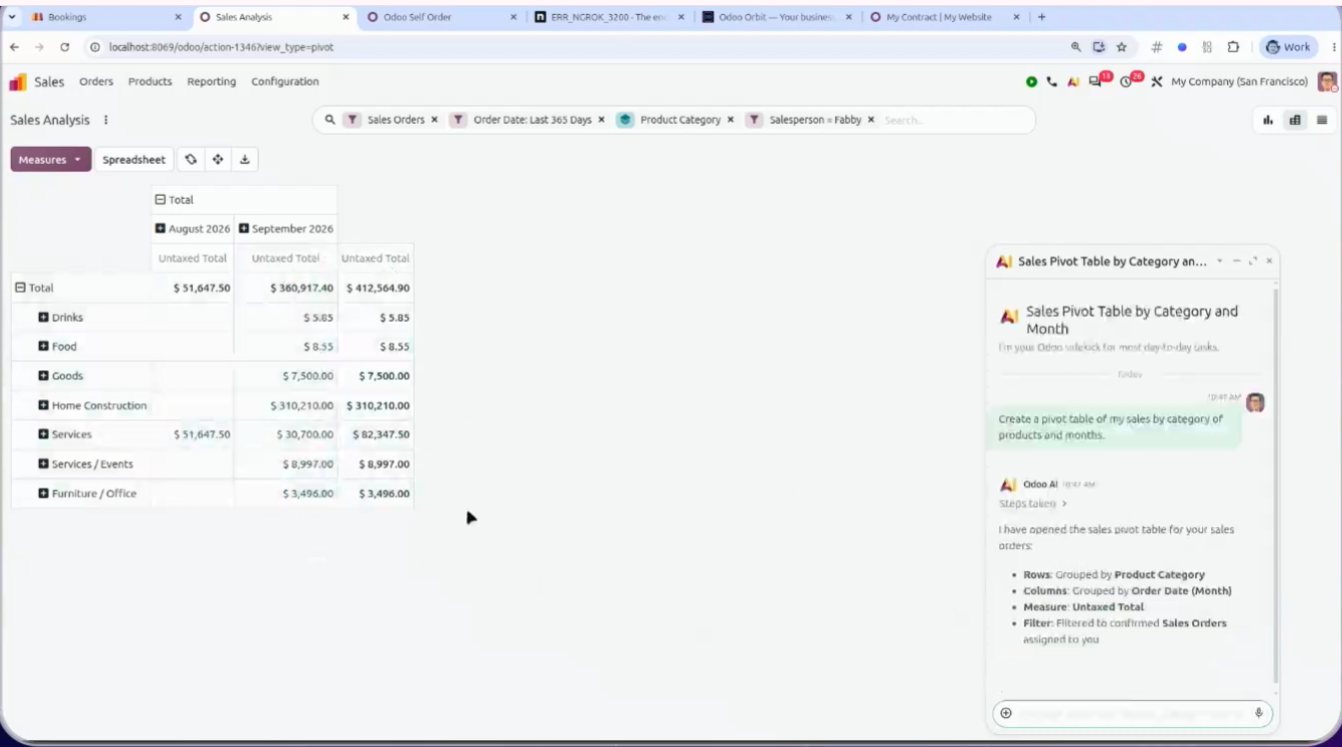Screen dimensions: 1342x747
Task: Fold the AI chat window with minus icon
Action: 1237,261
